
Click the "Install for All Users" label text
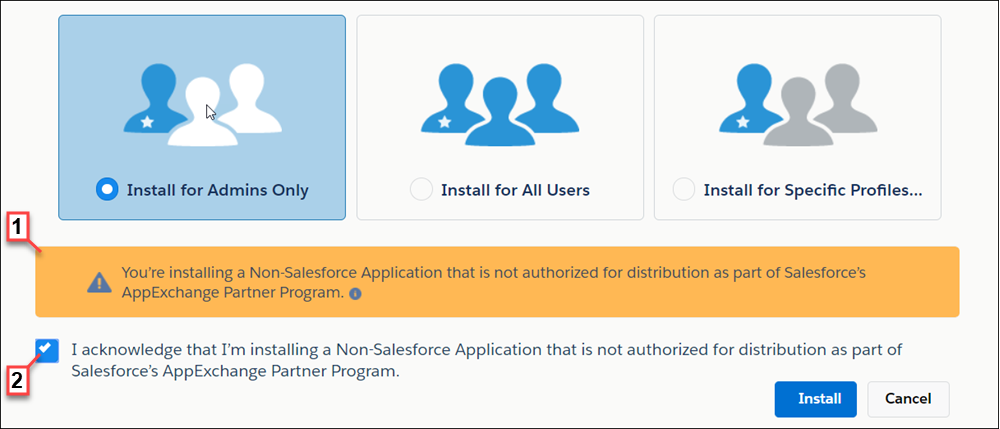(515, 189)
